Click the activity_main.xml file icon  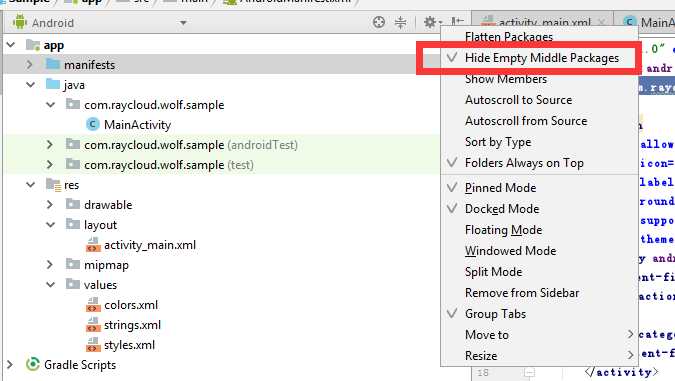93,245
